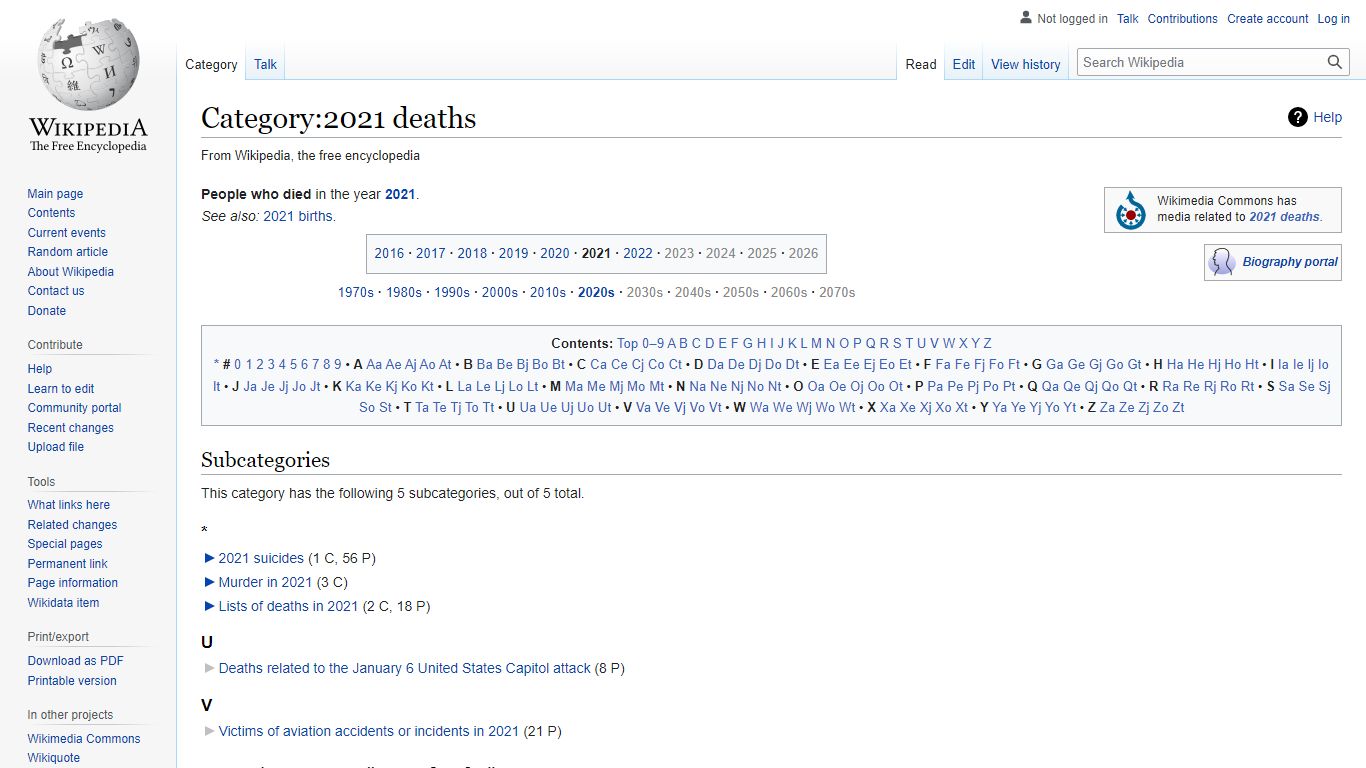Open the Wikidata item link
The image size is (1366, 768).
point(63,603)
